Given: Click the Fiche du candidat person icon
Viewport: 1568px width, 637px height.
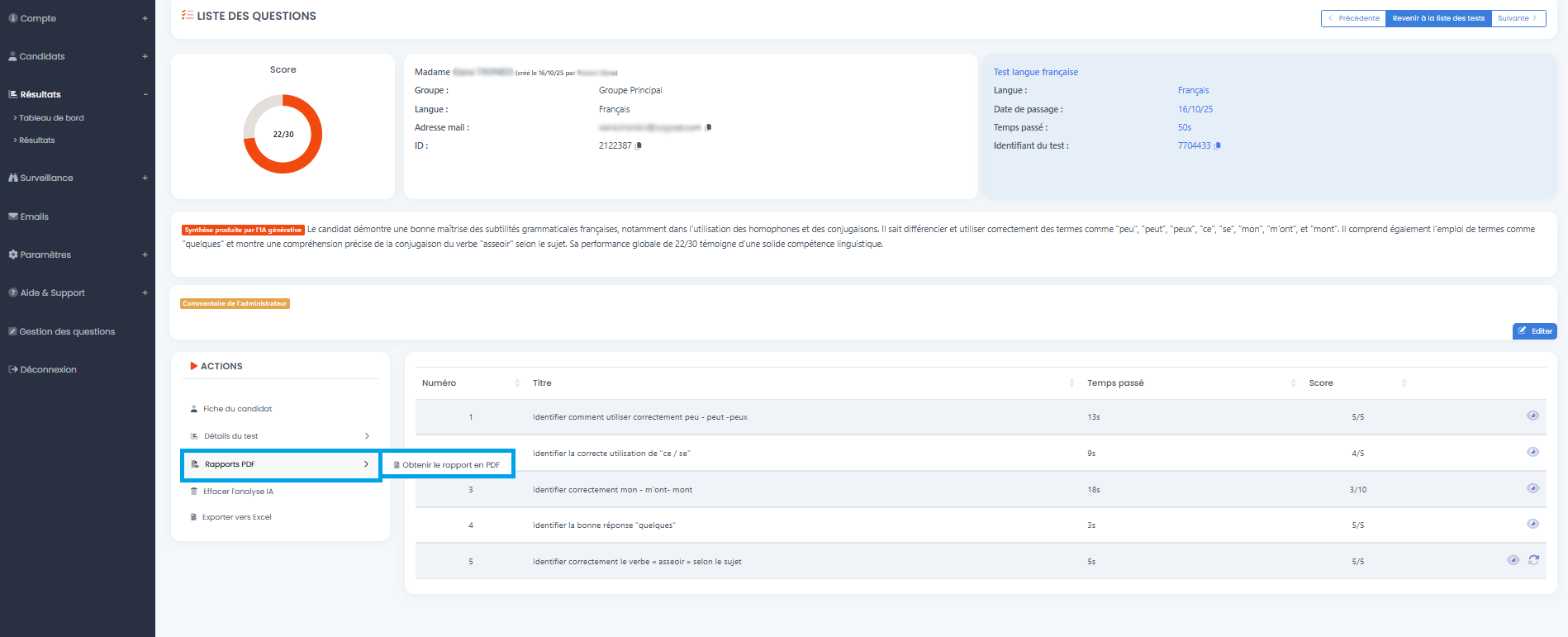Looking at the screenshot, I should pyautogui.click(x=194, y=409).
